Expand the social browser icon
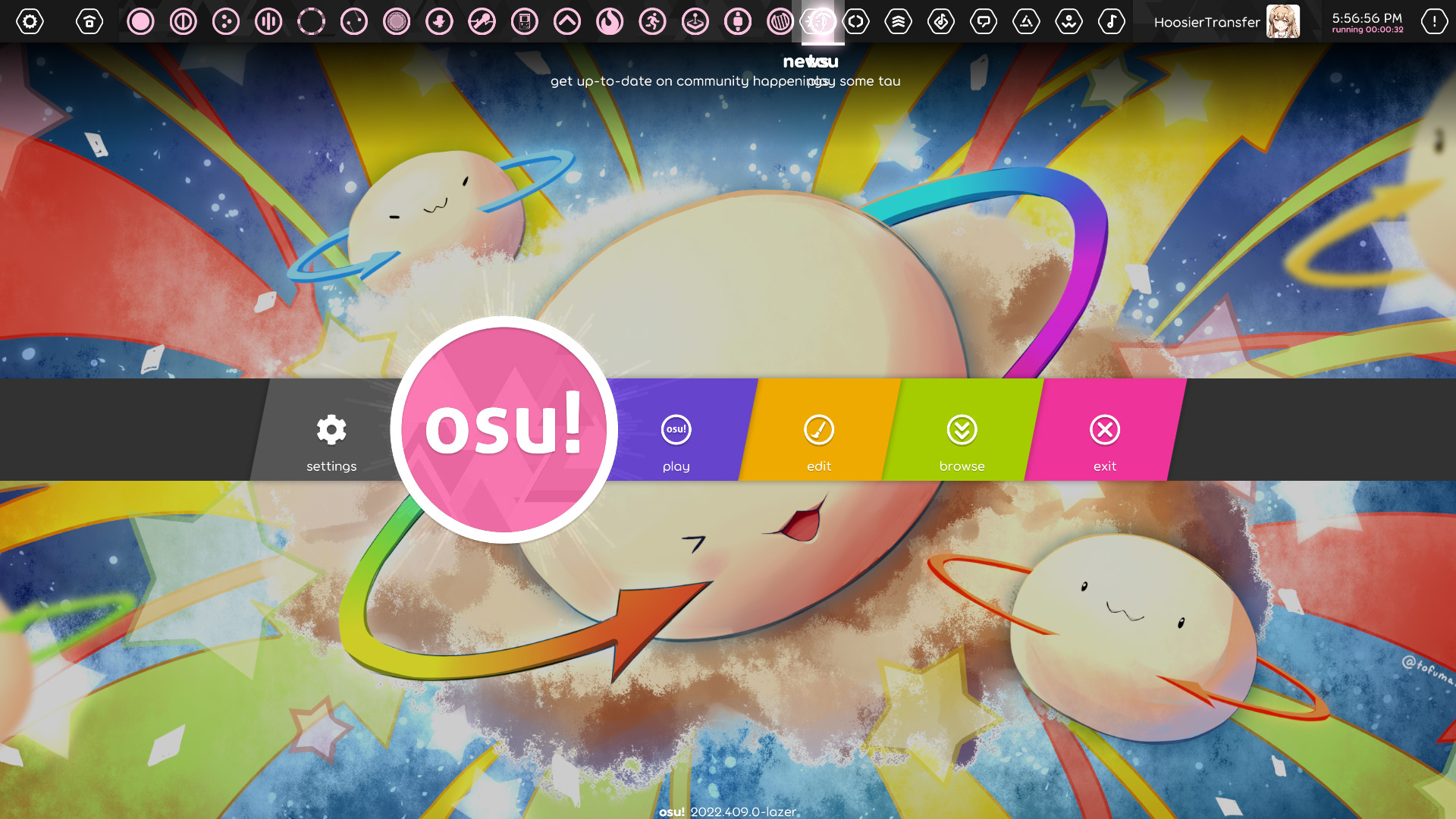Viewport: 1456px width, 819px height. [x=1068, y=21]
